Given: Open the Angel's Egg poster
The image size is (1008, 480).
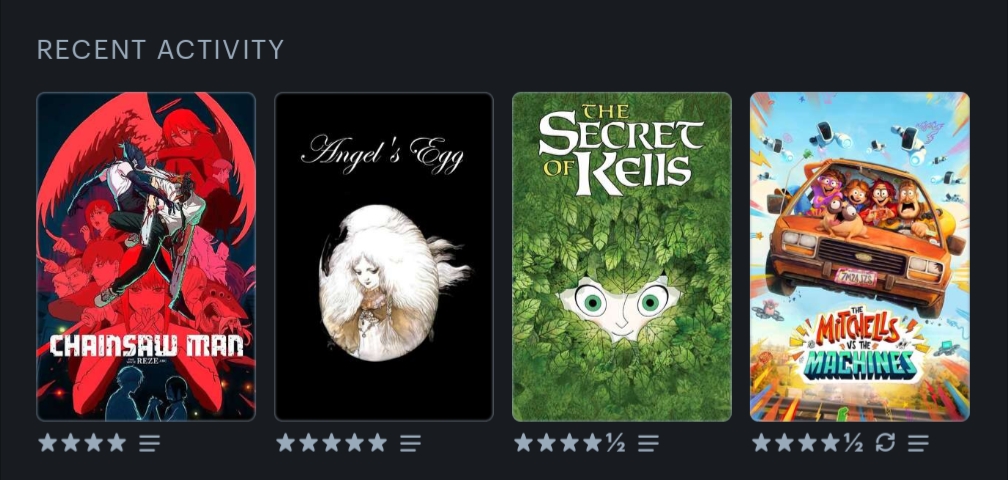Looking at the screenshot, I should (384, 256).
